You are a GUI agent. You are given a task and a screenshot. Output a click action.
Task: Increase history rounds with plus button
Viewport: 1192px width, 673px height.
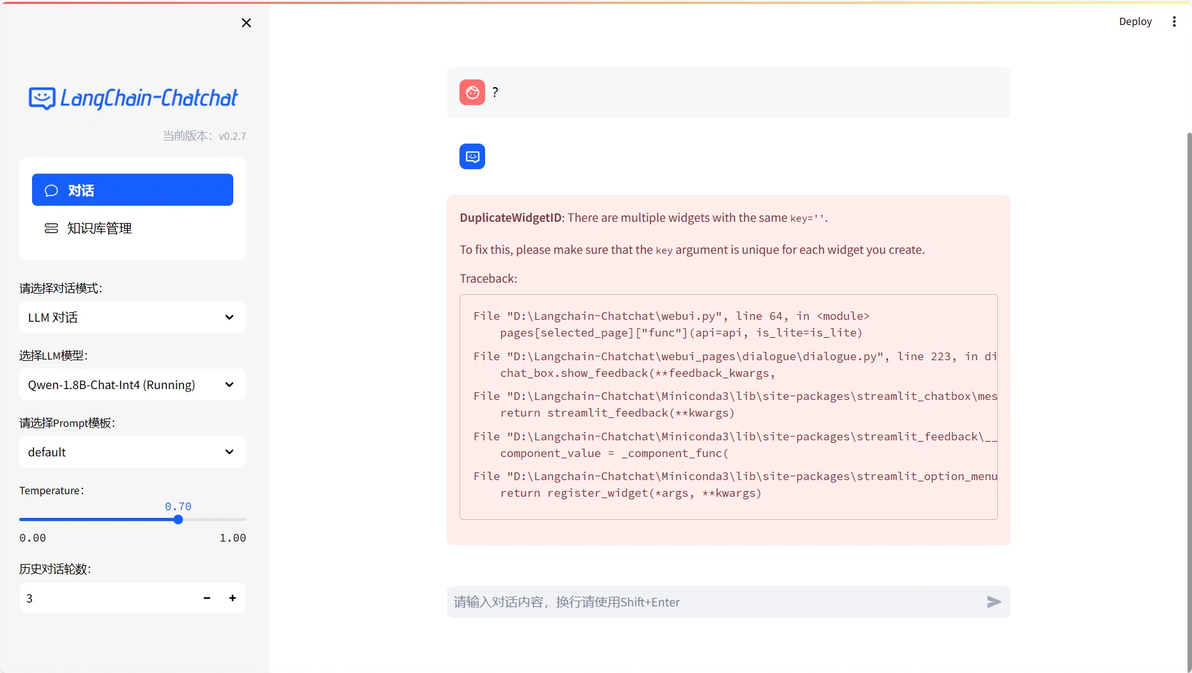point(233,598)
